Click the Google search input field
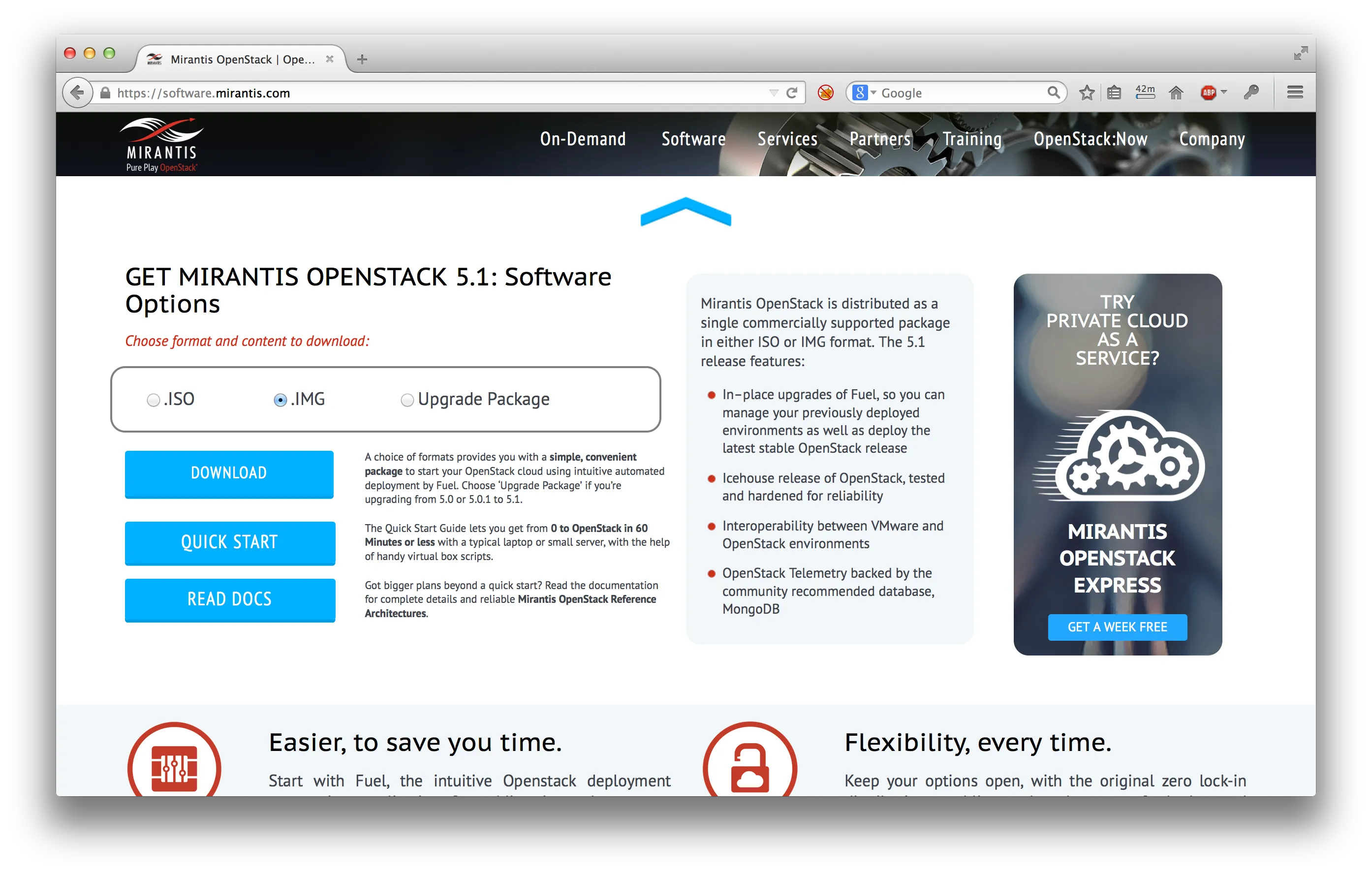Image resolution: width=1372 pixels, height=874 pixels. pos(963,93)
